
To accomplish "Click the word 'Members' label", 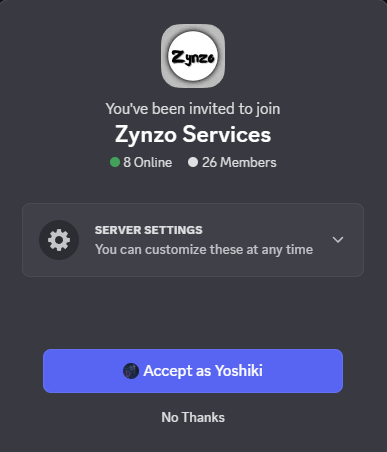I will (248, 162).
